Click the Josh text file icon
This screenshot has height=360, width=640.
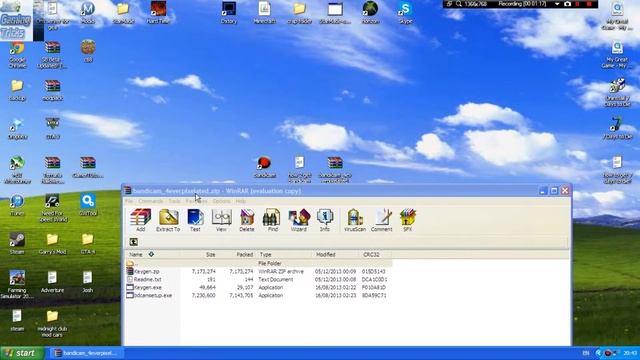coord(88,282)
